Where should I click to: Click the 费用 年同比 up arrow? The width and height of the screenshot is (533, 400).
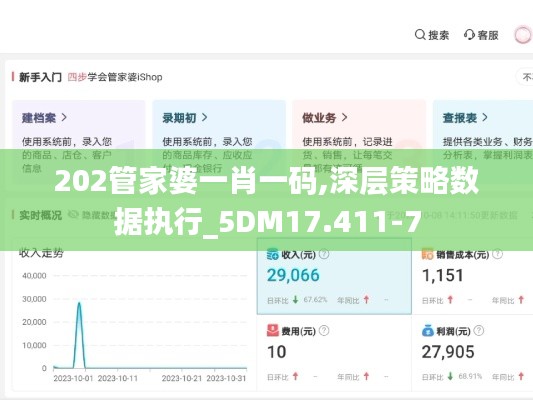tap(366, 376)
